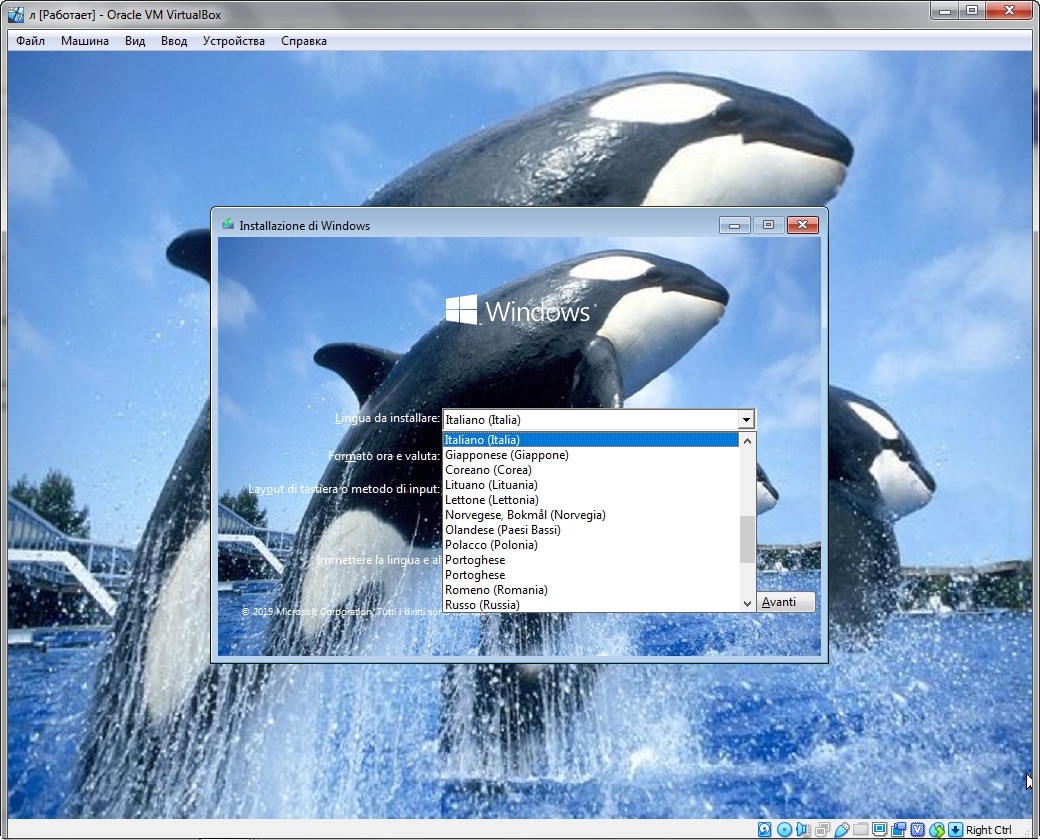Open the Устройства menu
Viewport: 1040px width, 840px height.
[x=233, y=41]
